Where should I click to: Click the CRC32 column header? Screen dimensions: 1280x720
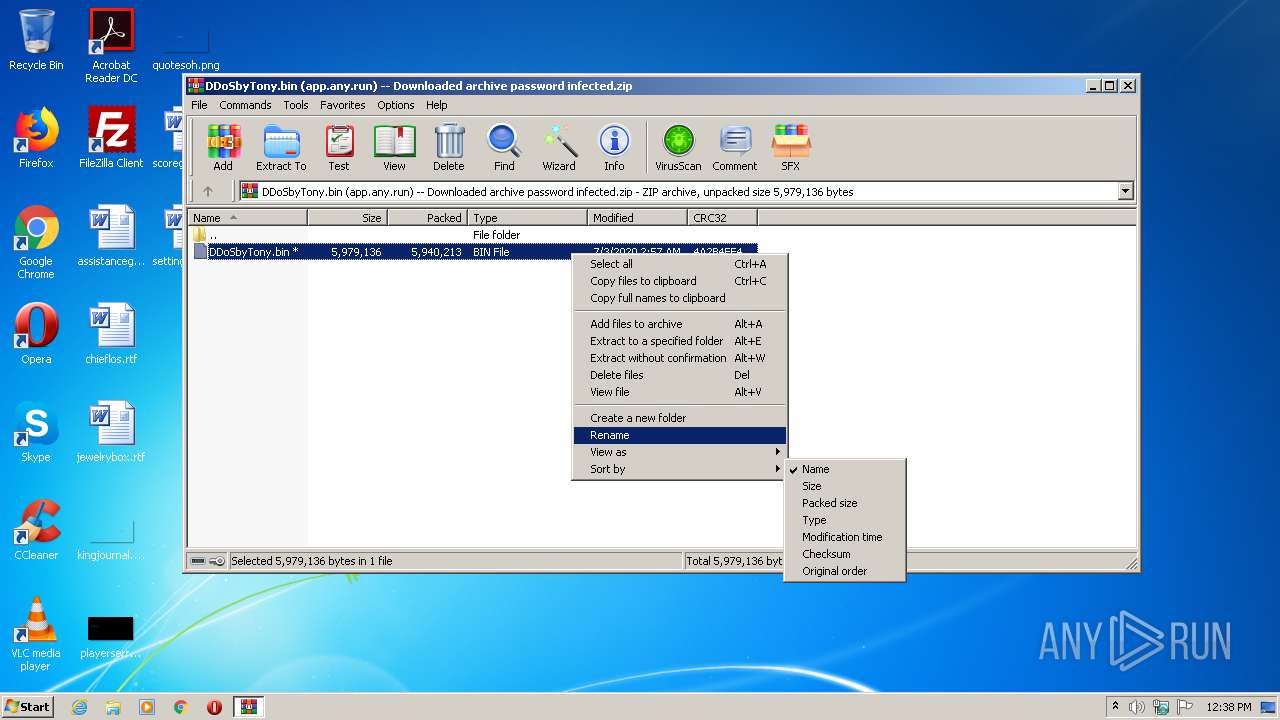pos(722,217)
